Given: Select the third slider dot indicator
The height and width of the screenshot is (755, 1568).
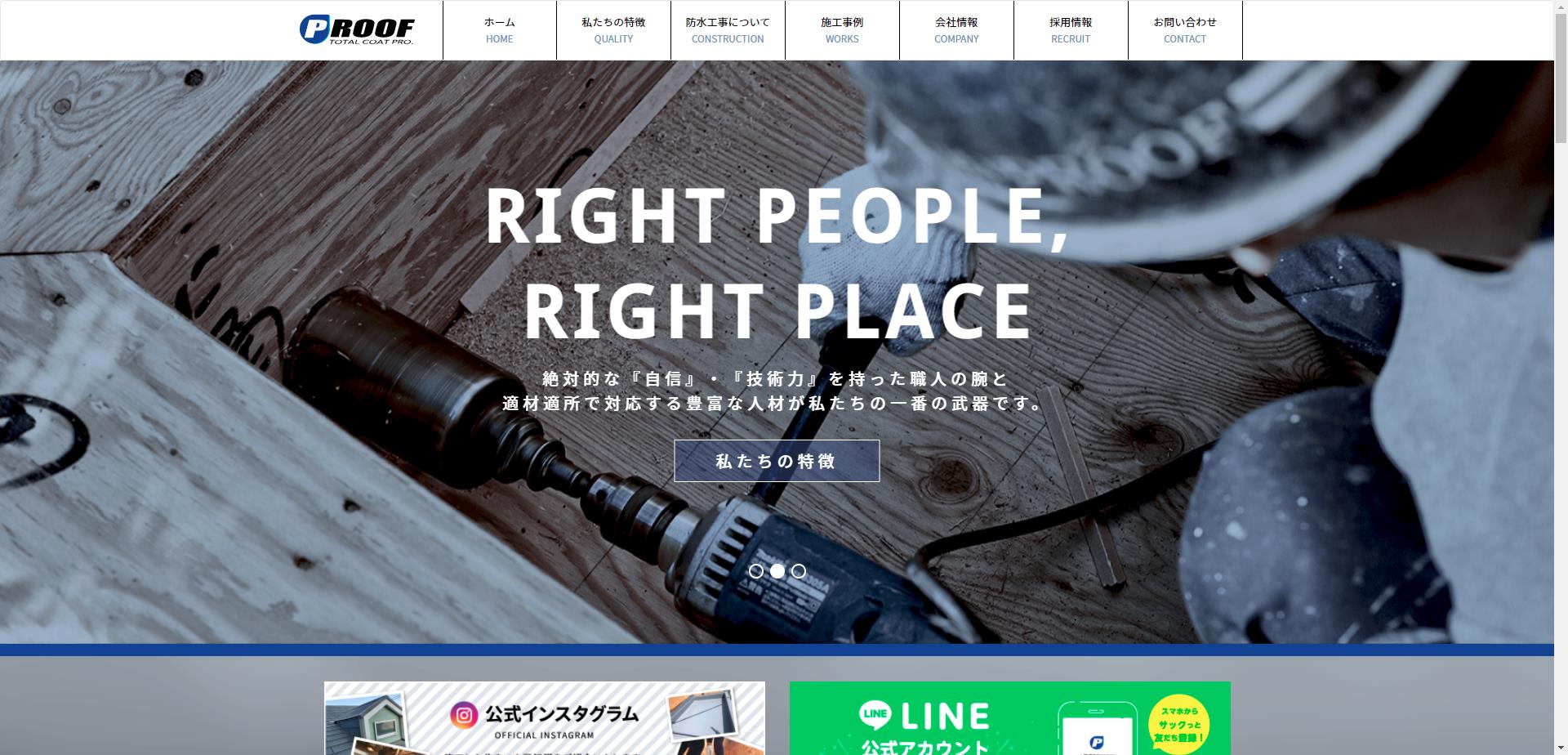Looking at the screenshot, I should pos(799,571).
